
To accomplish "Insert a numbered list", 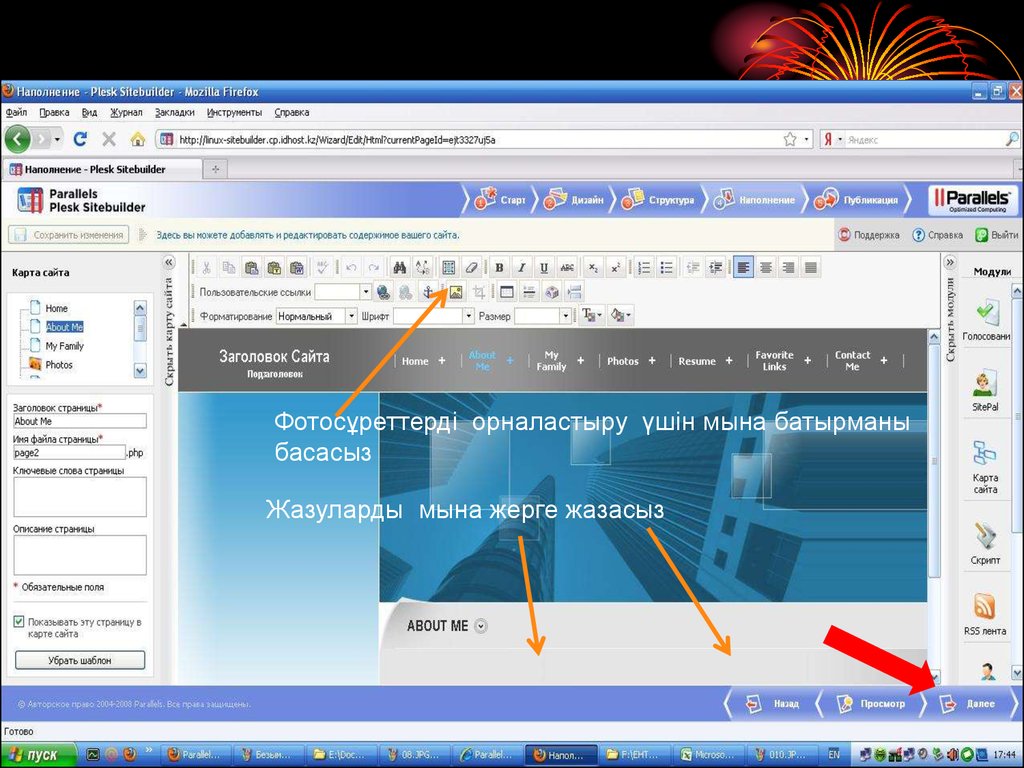I will [x=644, y=268].
